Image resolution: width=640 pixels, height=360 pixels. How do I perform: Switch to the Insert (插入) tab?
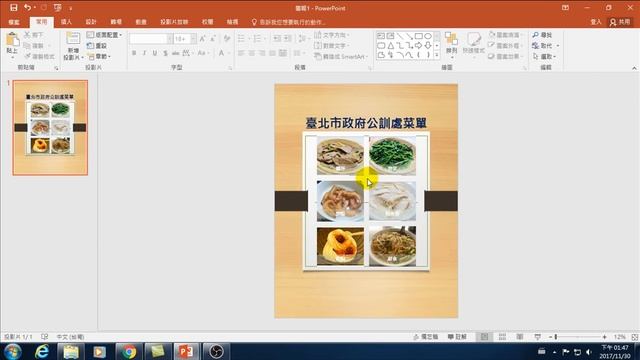coord(66,22)
